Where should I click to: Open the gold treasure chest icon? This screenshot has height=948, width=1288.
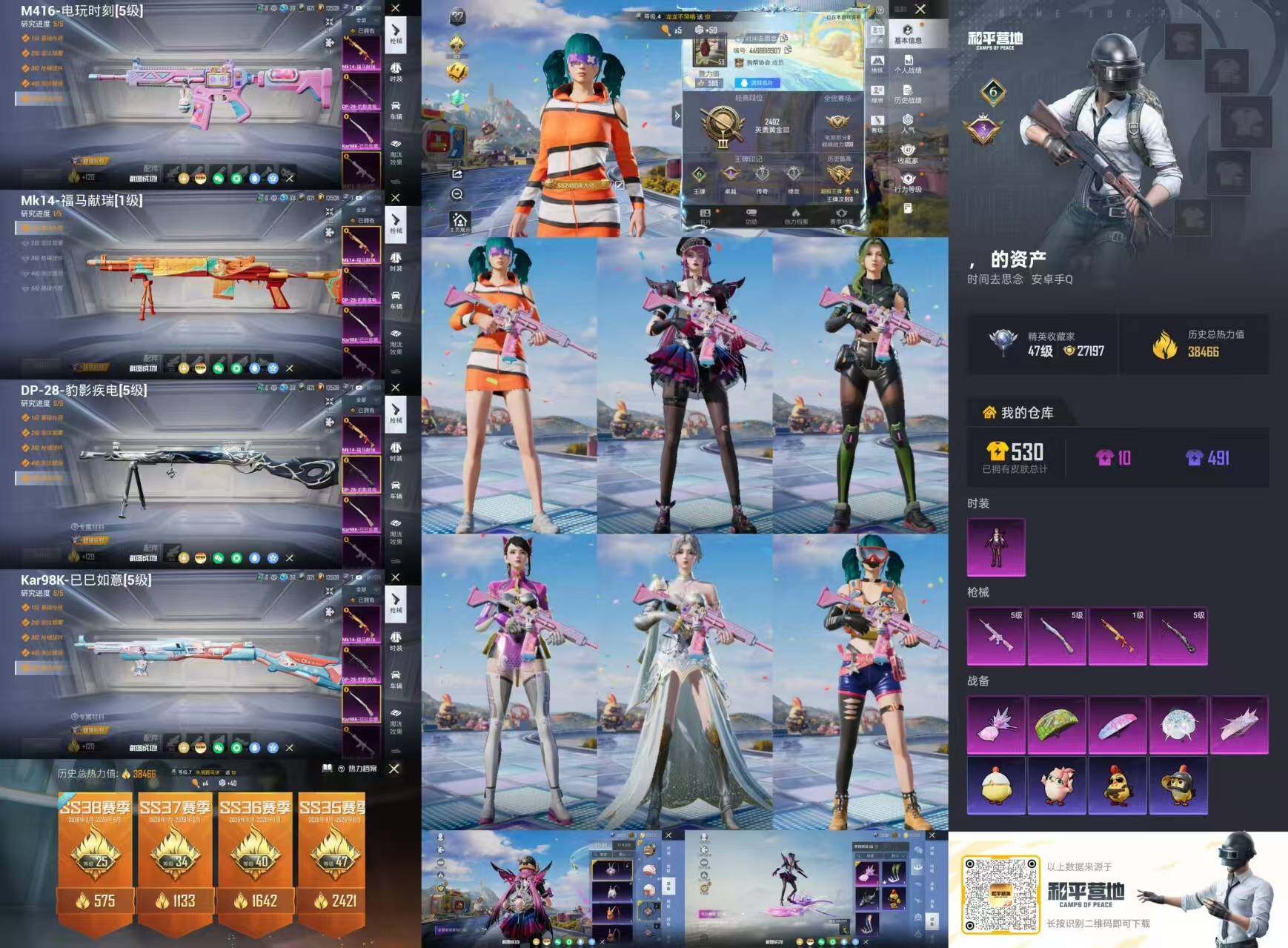point(458,72)
